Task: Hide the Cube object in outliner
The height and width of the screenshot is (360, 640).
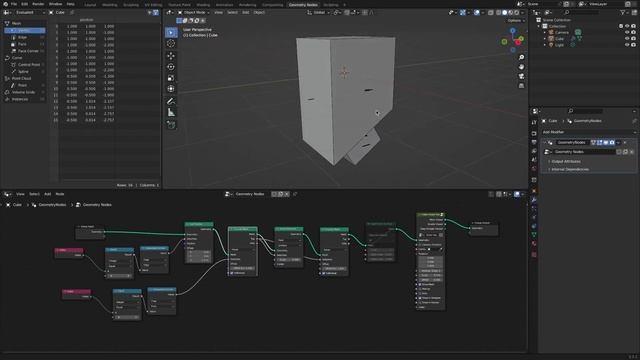Action: click(627, 38)
